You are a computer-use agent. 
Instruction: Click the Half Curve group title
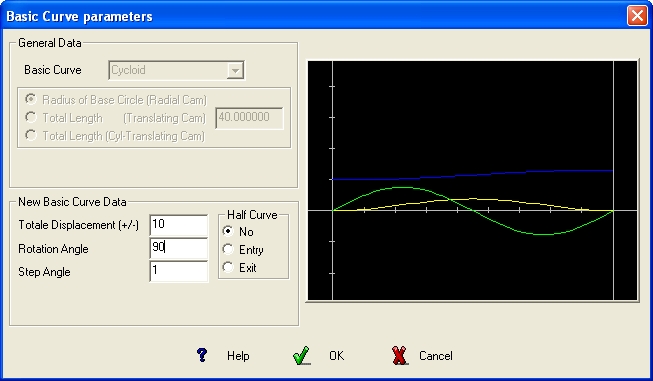[x=252, y=215]
